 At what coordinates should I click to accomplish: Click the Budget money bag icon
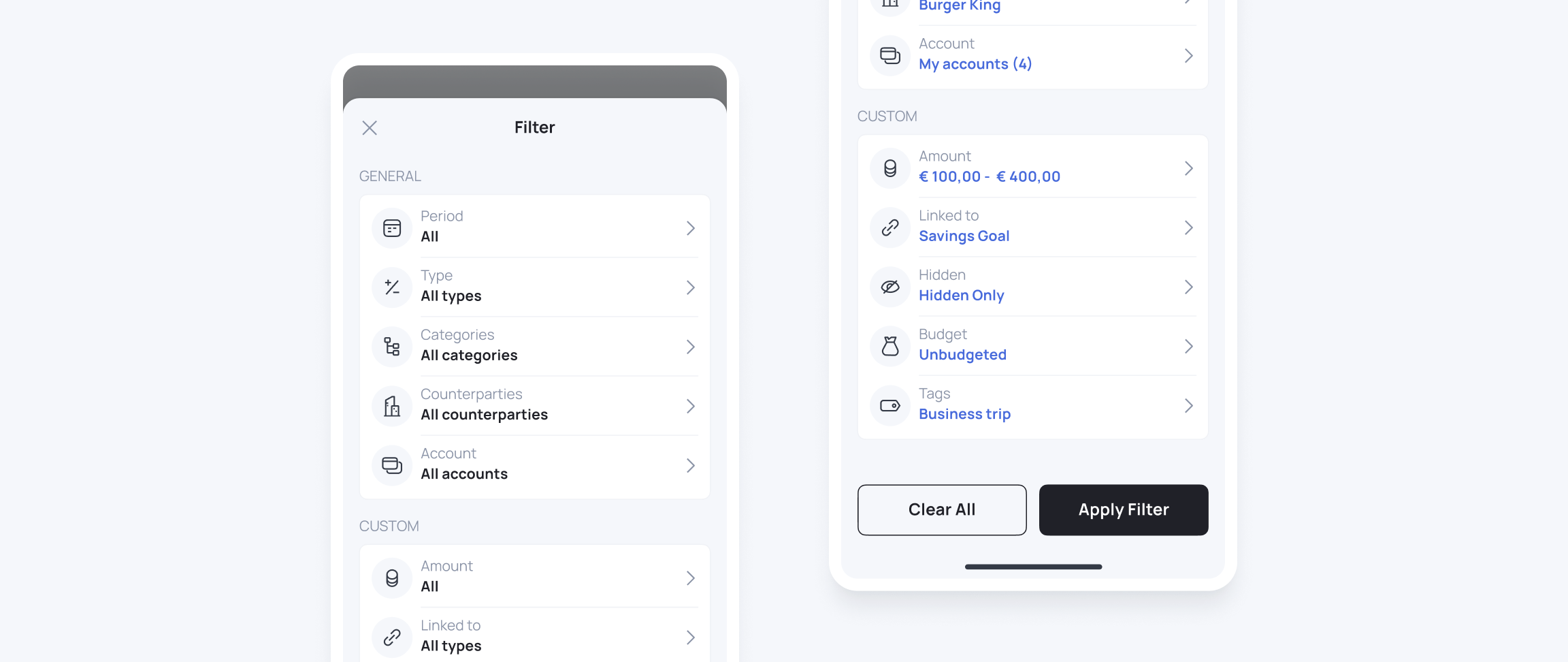pyautogui.click(x=890, y=346)
